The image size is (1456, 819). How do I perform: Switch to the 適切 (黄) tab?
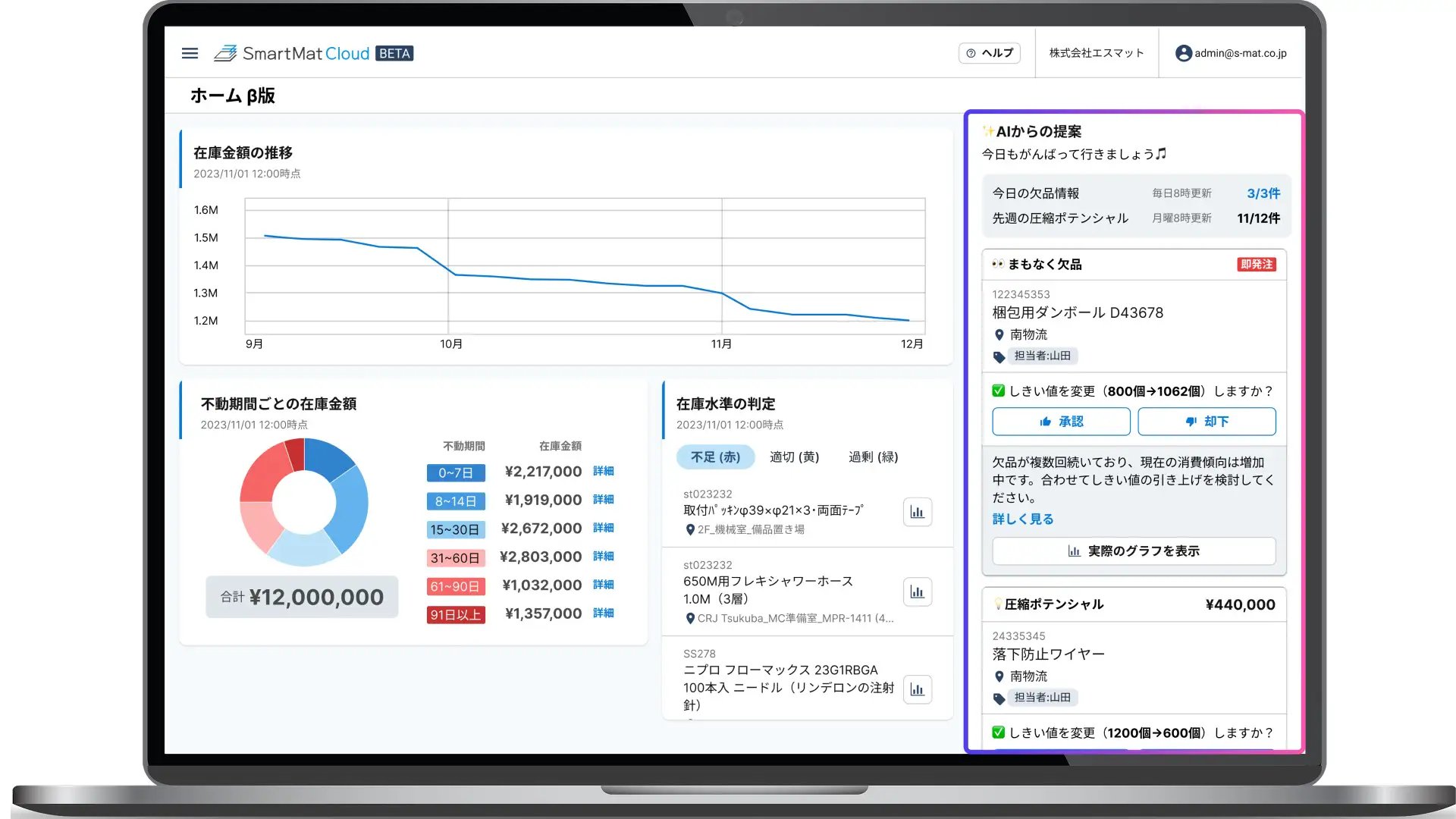coord(793,457)
